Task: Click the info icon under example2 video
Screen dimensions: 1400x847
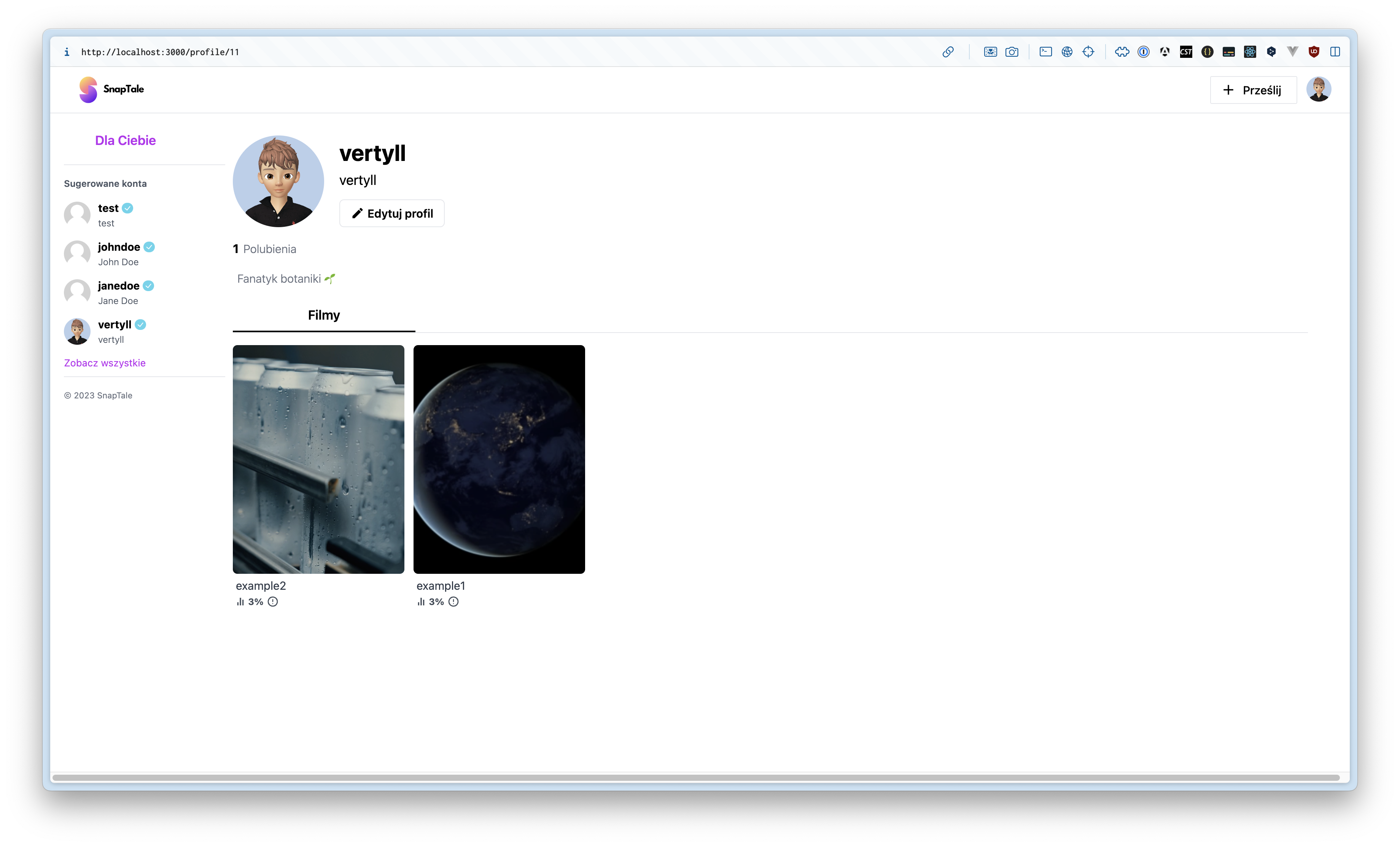Action: pyautogui.click(x=273, y=602)
